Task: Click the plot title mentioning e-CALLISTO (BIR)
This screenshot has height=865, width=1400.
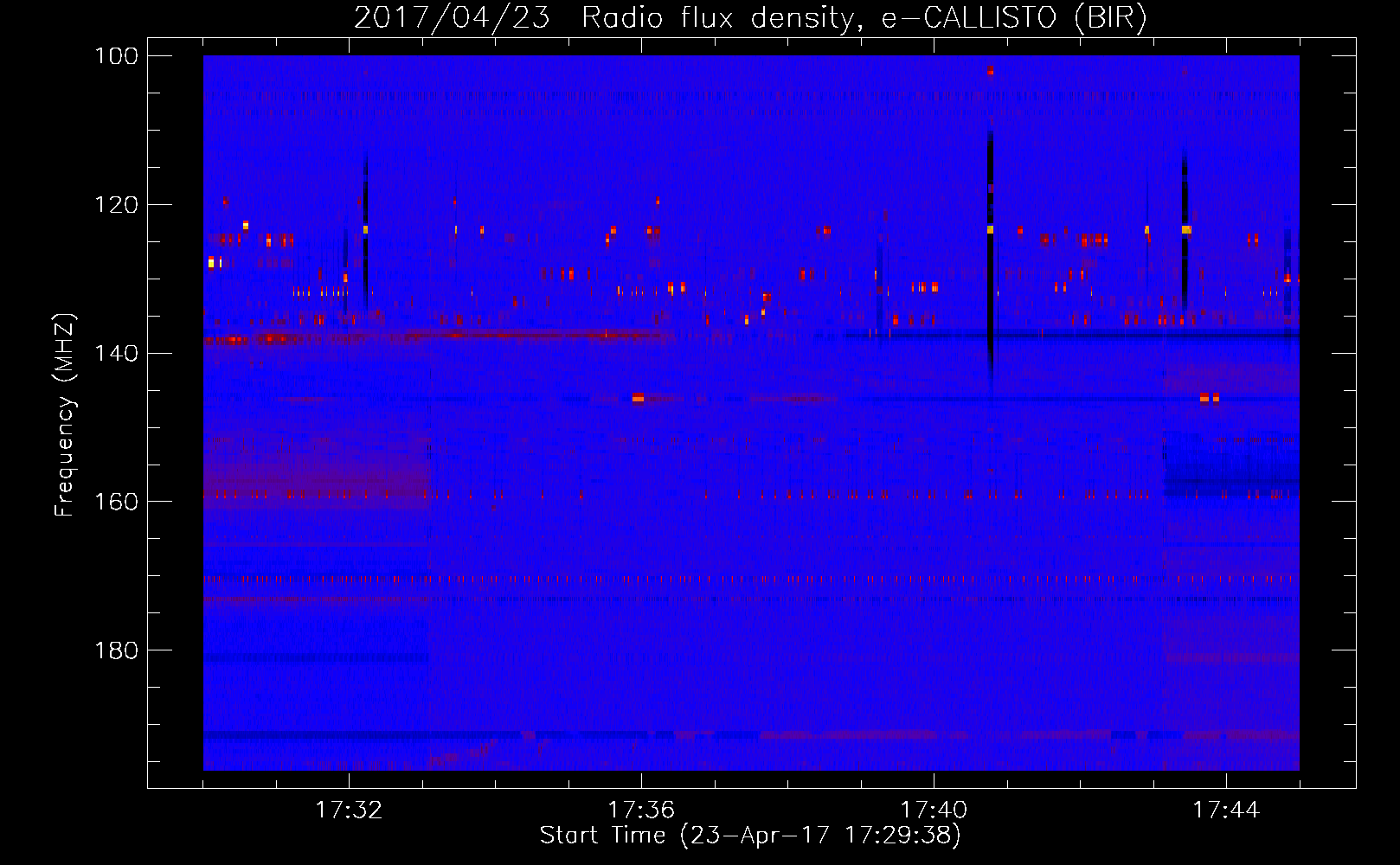Action: 750,18
